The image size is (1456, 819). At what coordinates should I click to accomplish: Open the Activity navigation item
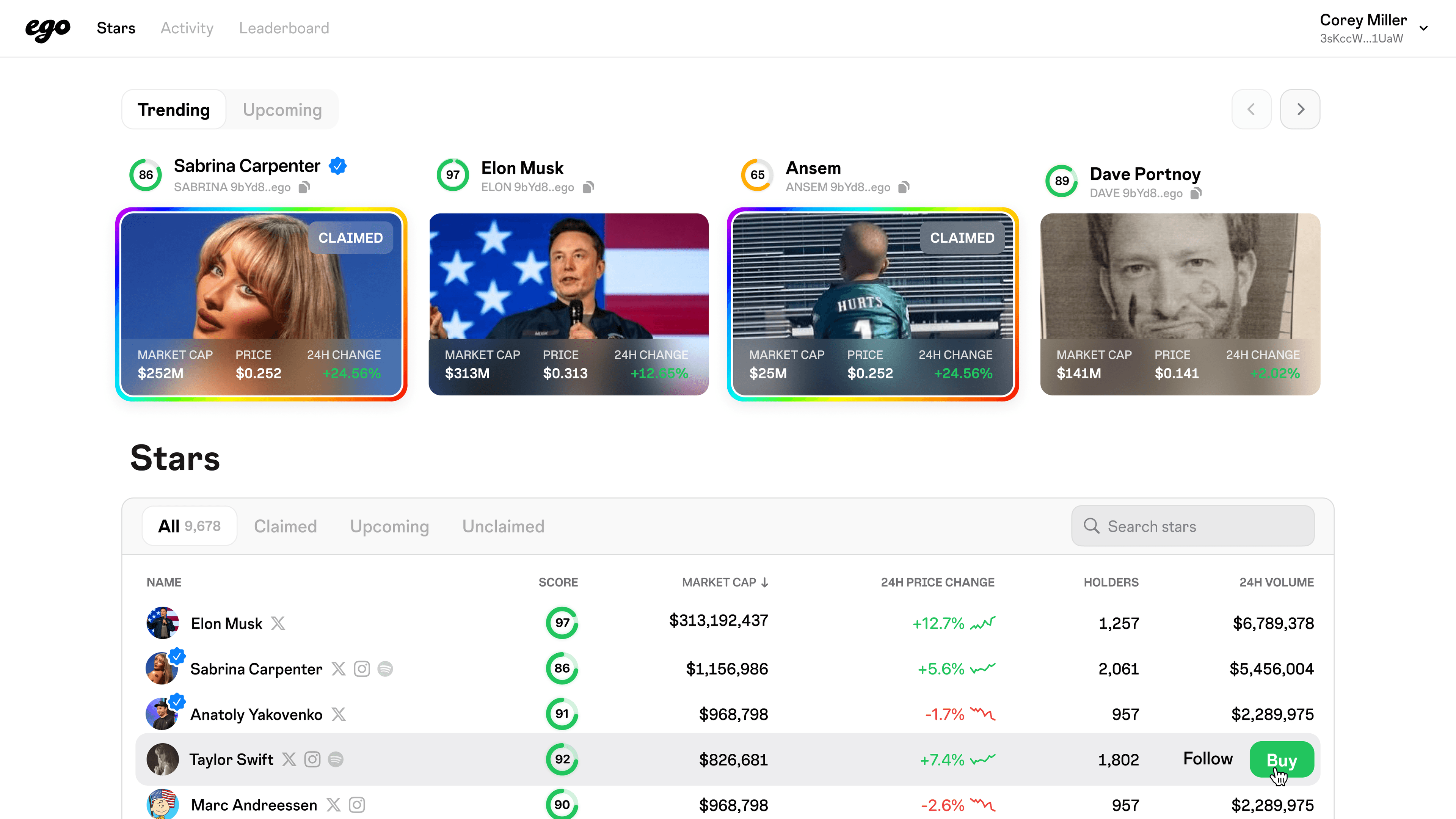pyautogui.click(x=187, y=28)
